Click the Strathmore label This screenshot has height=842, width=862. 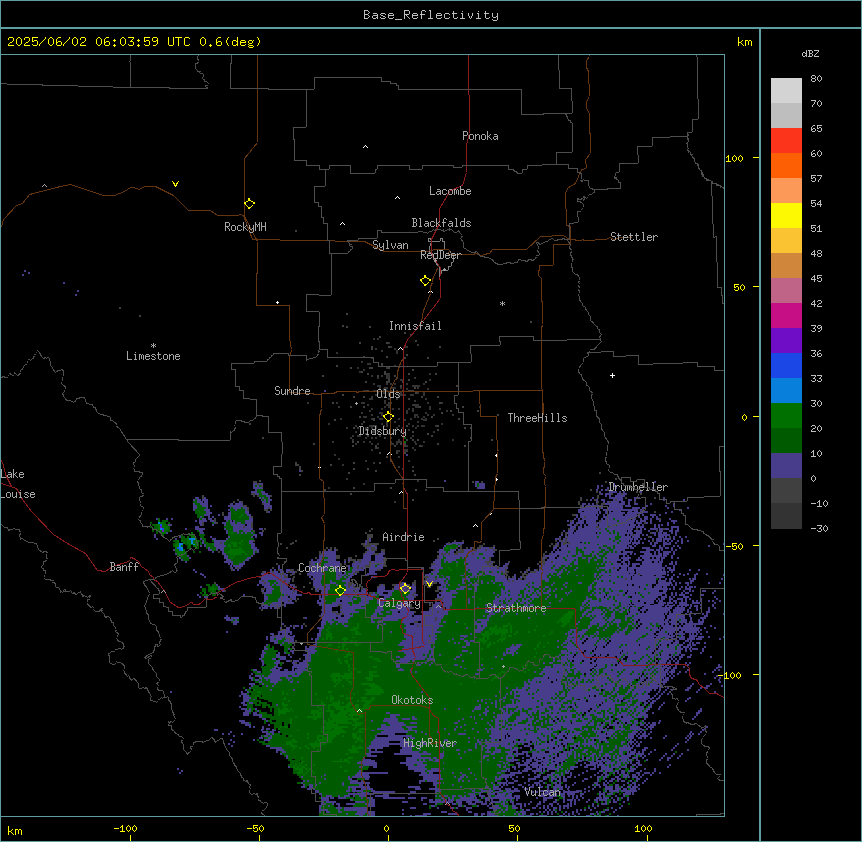(516, 608)
